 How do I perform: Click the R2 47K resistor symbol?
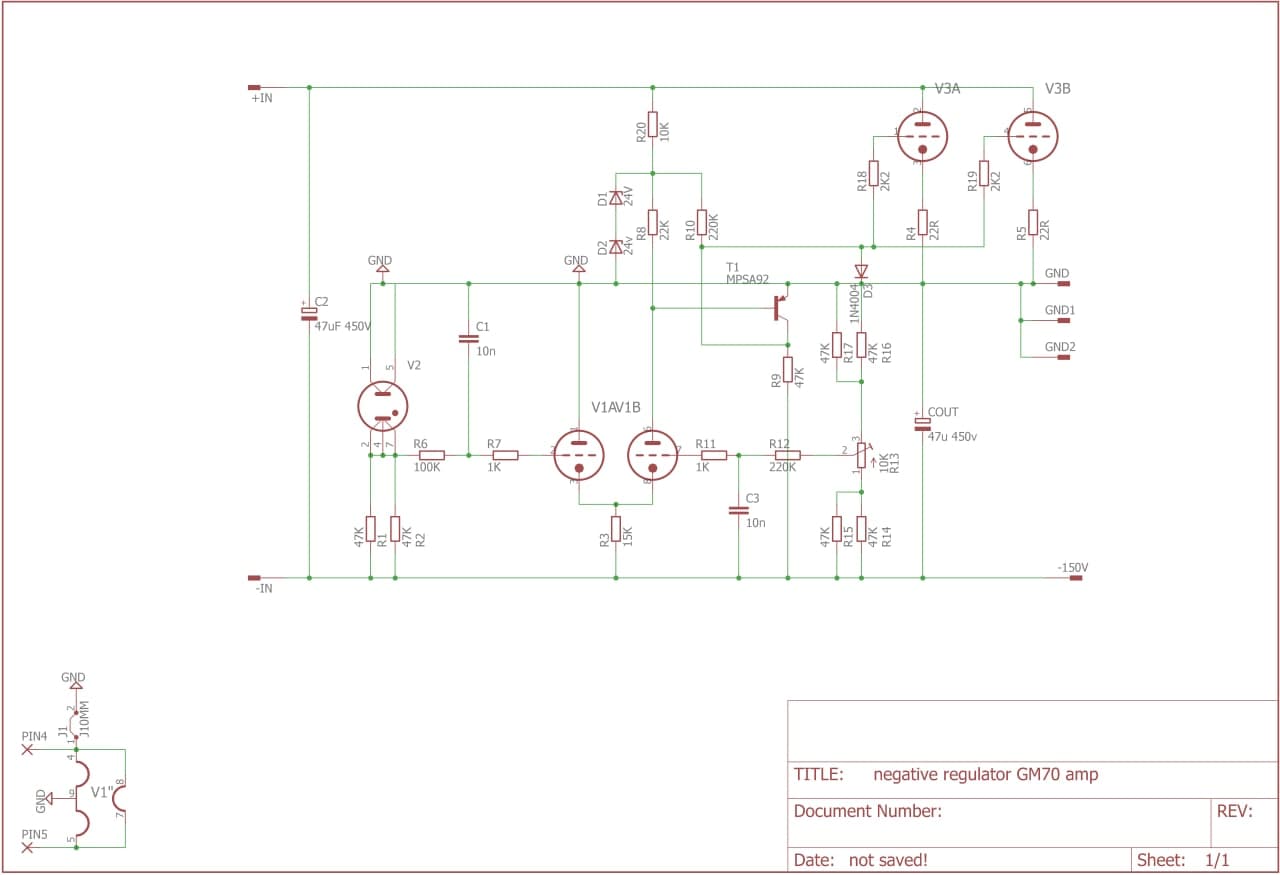pos(395,528)
